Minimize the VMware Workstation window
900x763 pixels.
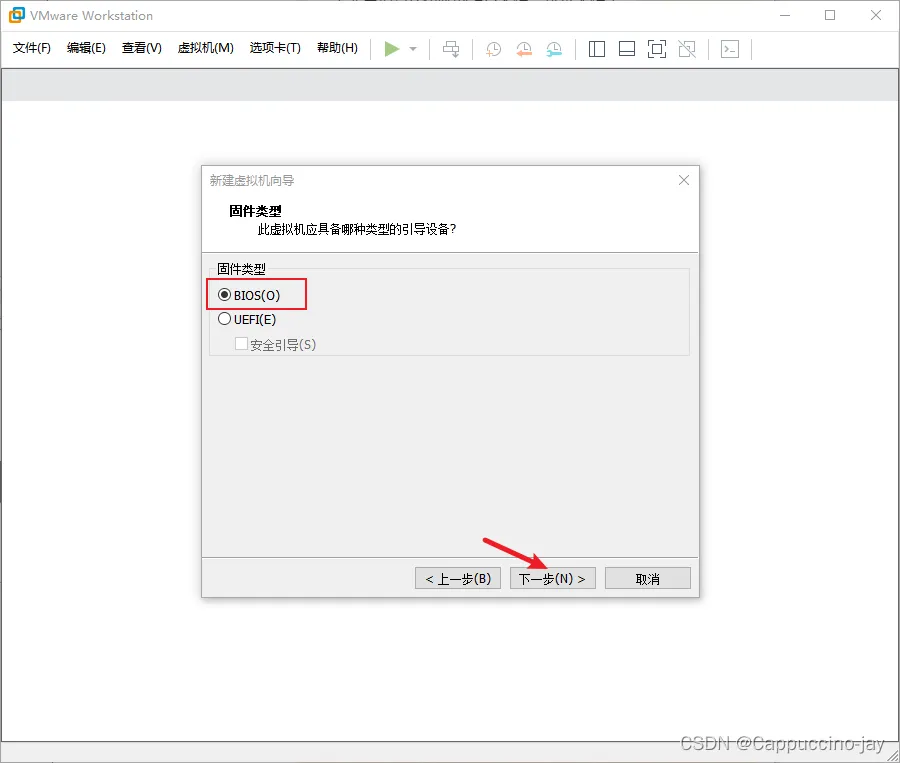tap(785, 16)
